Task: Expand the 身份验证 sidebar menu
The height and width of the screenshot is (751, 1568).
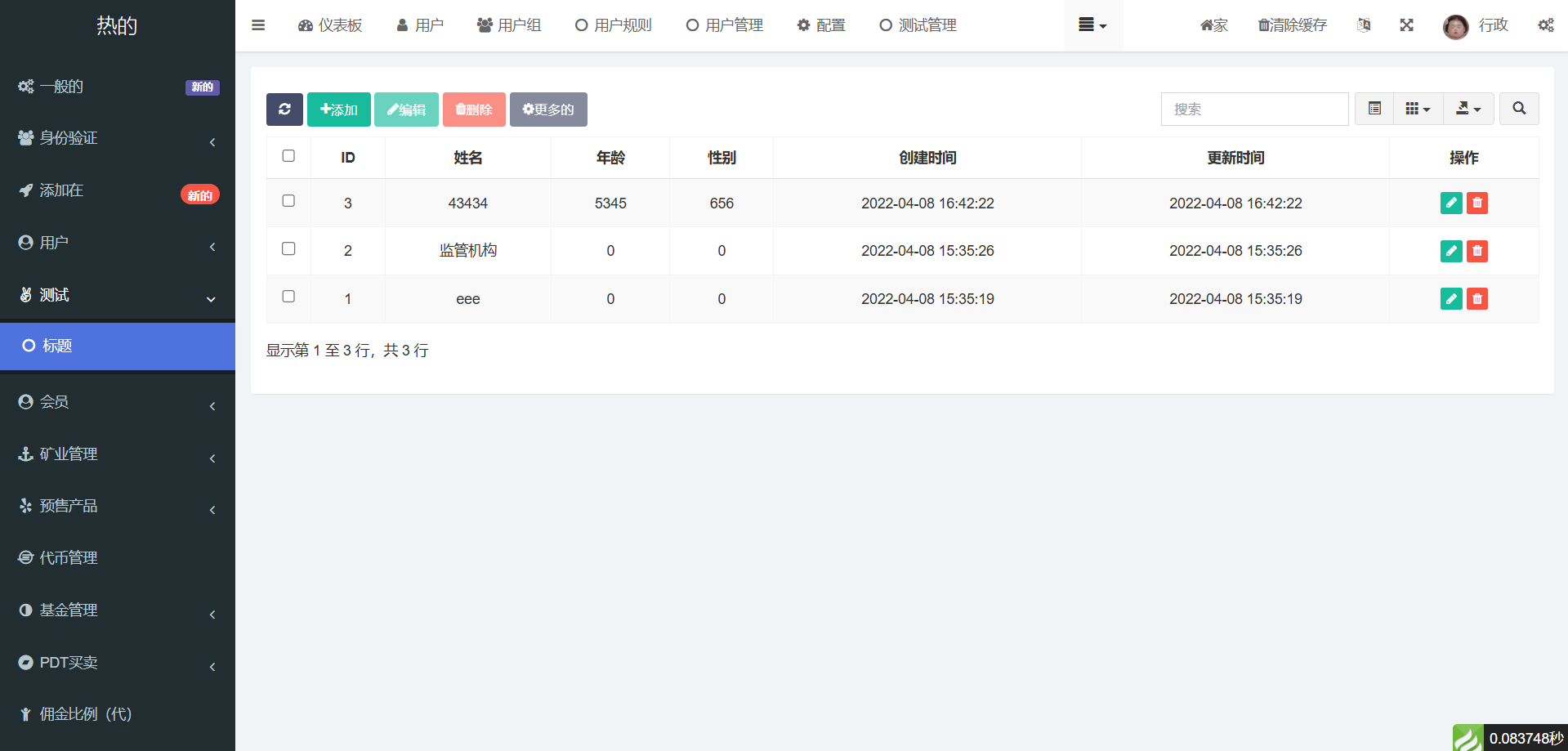Action: (117, 139)
